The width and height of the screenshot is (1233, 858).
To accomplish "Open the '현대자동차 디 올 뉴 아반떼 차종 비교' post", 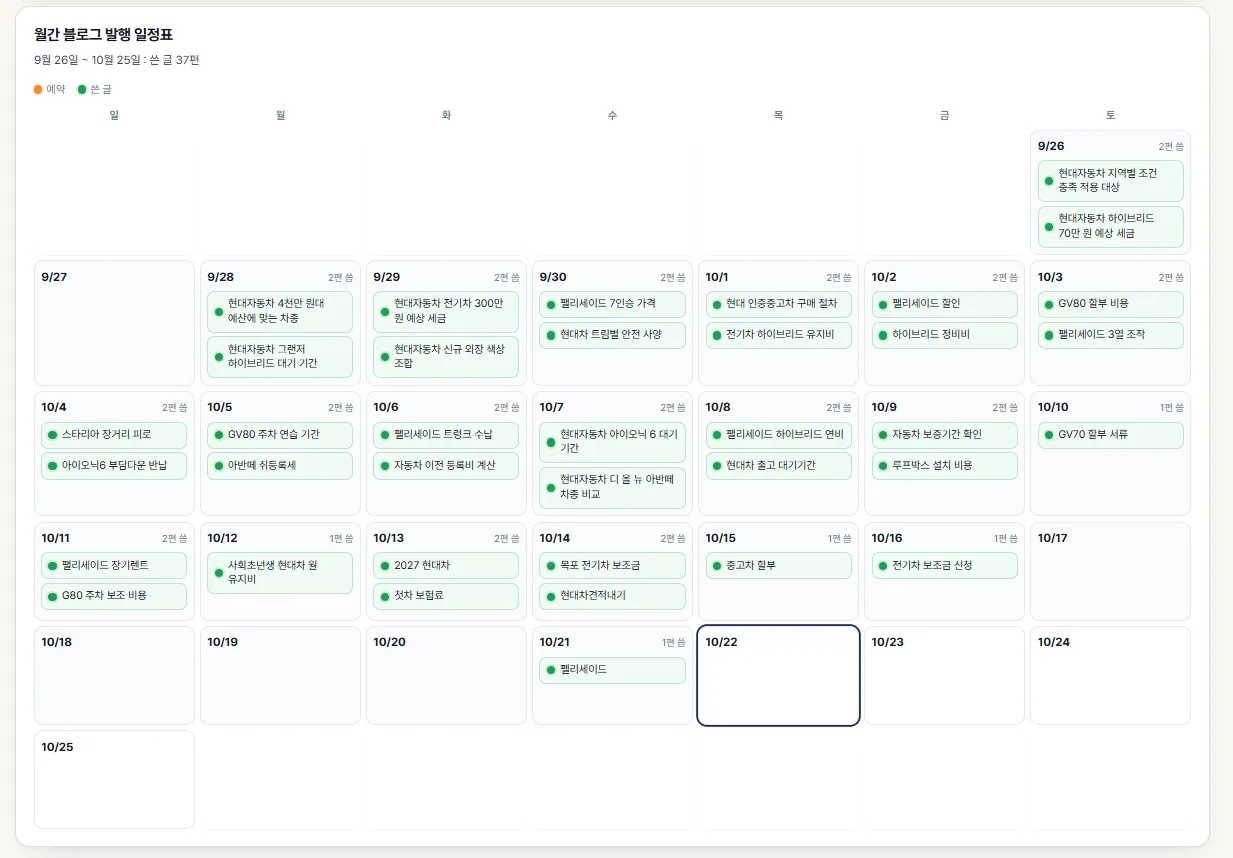I will point(612,488).
